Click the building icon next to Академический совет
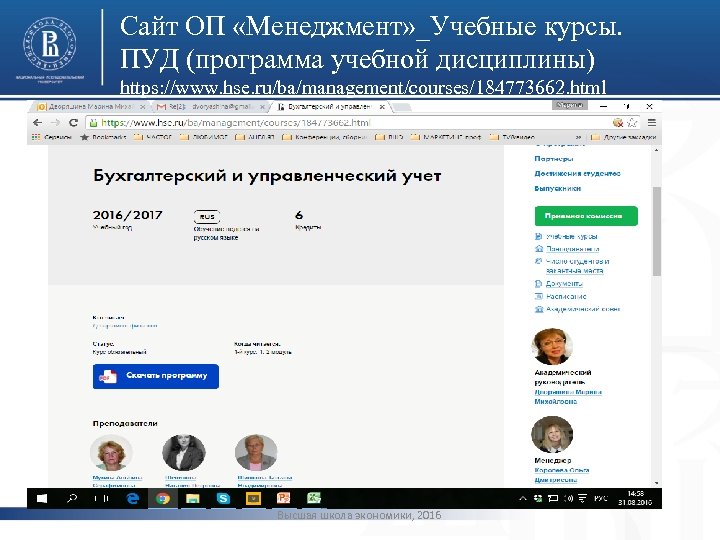This screenshot has width=720, height=540. coord(539,309)
